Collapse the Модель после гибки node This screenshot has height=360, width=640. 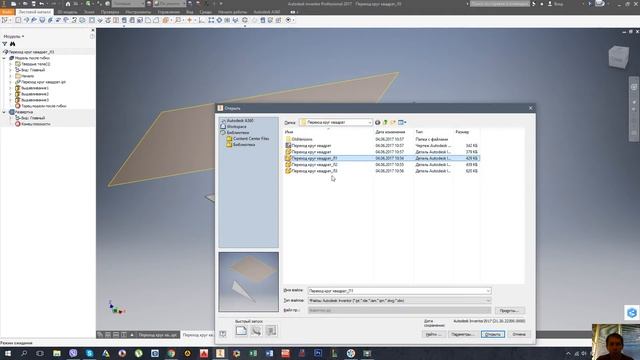pos(4,58)
